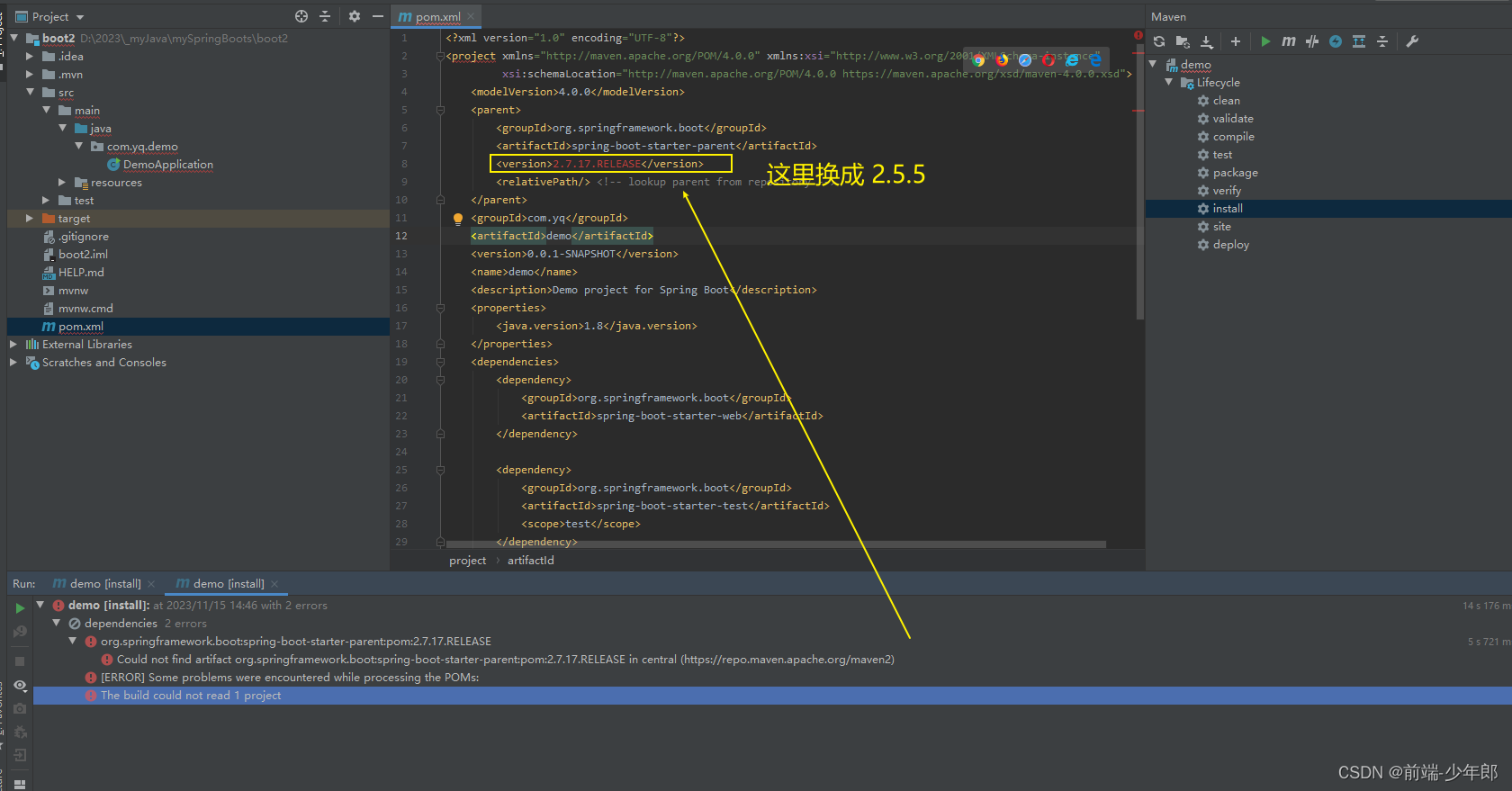Click the camera dump threads icon
Screen dimensions: 1512x791
[x=20, y=709]
